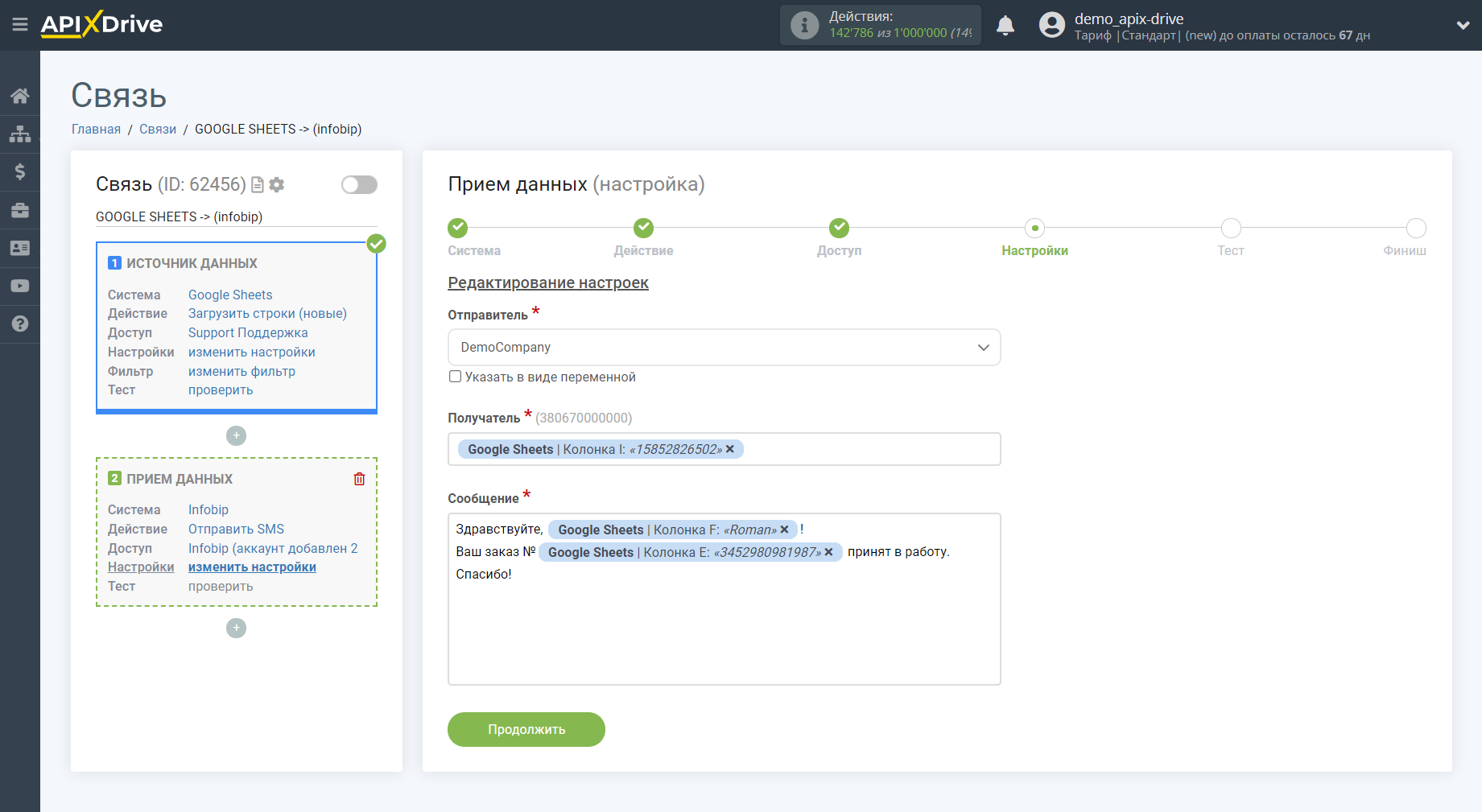Viewport: 1482px width, 812px height.
Task: Go to the home sidebar icon
Action: (x=20, y=97)
